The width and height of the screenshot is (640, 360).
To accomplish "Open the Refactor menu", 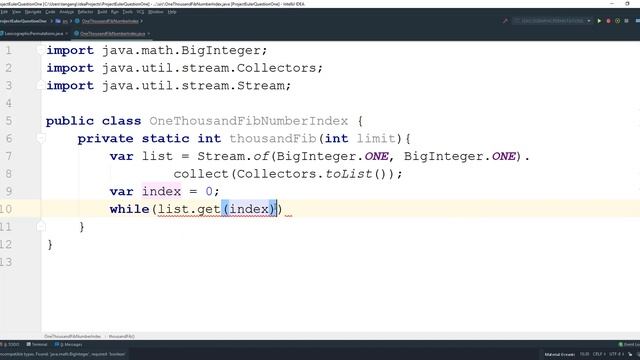I will 85,12.
